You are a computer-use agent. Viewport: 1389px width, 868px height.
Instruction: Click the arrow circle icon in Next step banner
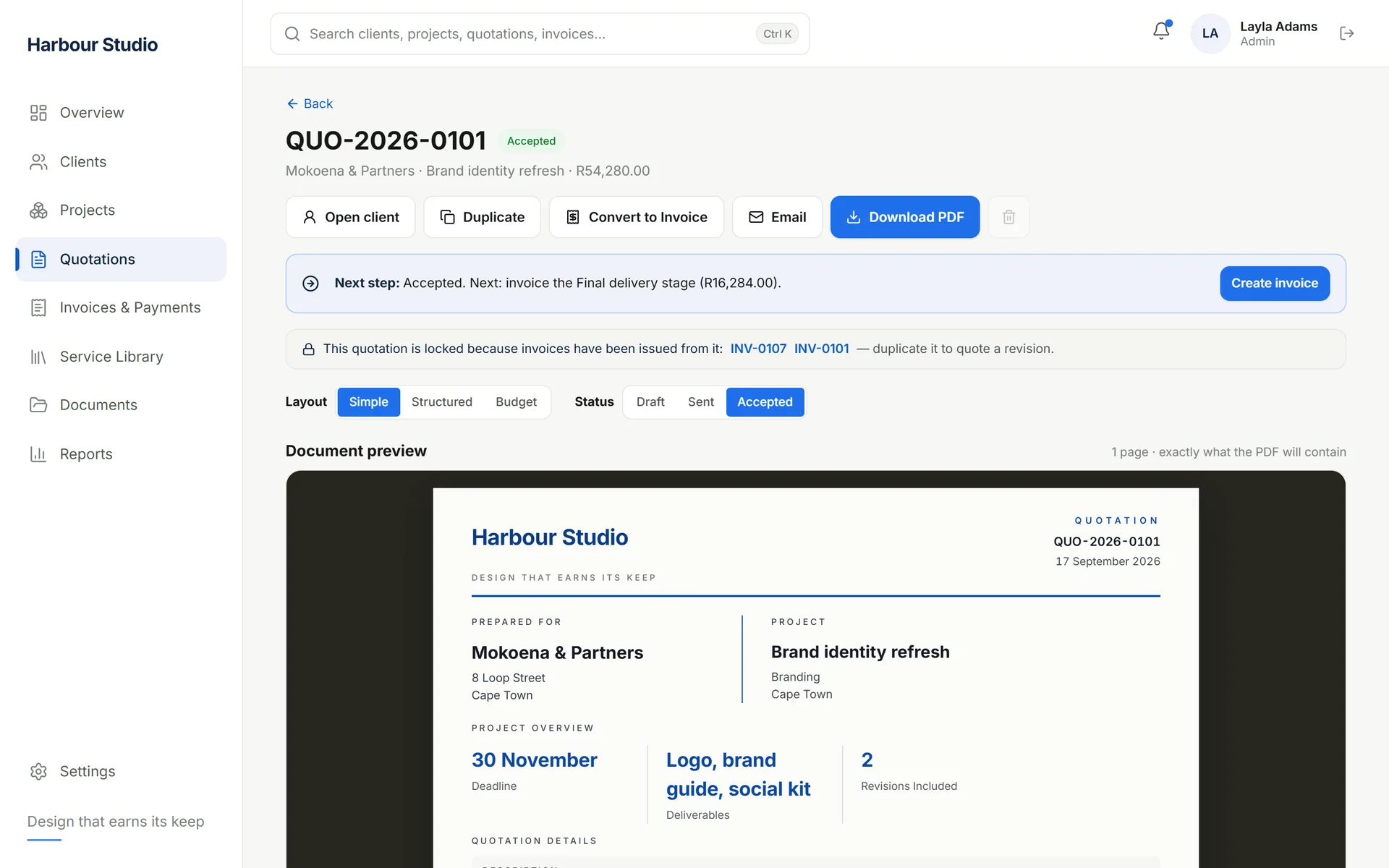click(x=310, y=284)
